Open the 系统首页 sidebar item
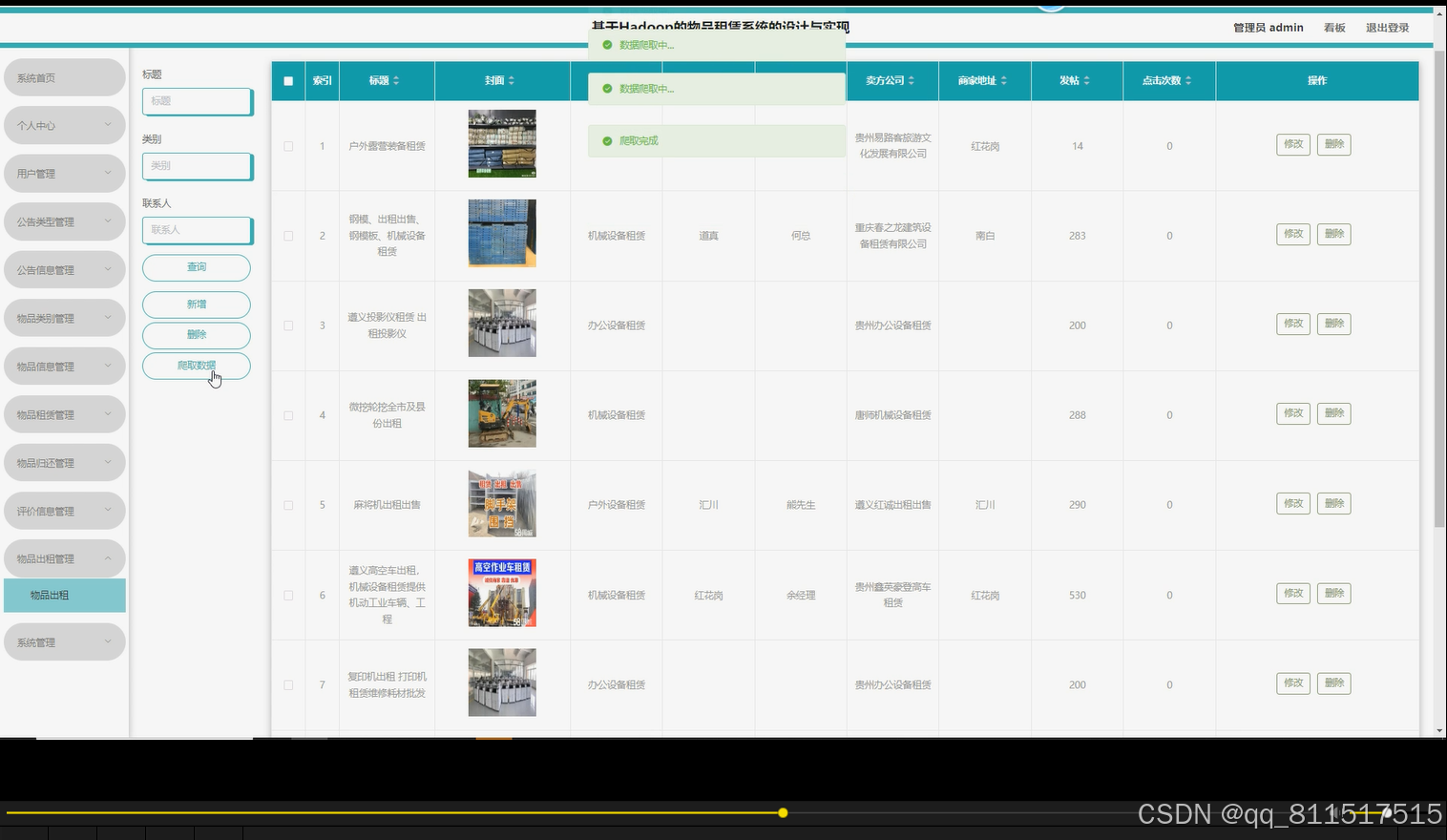Image resolution: width=1447 pixels, height=840 pixels. [65, 77]
